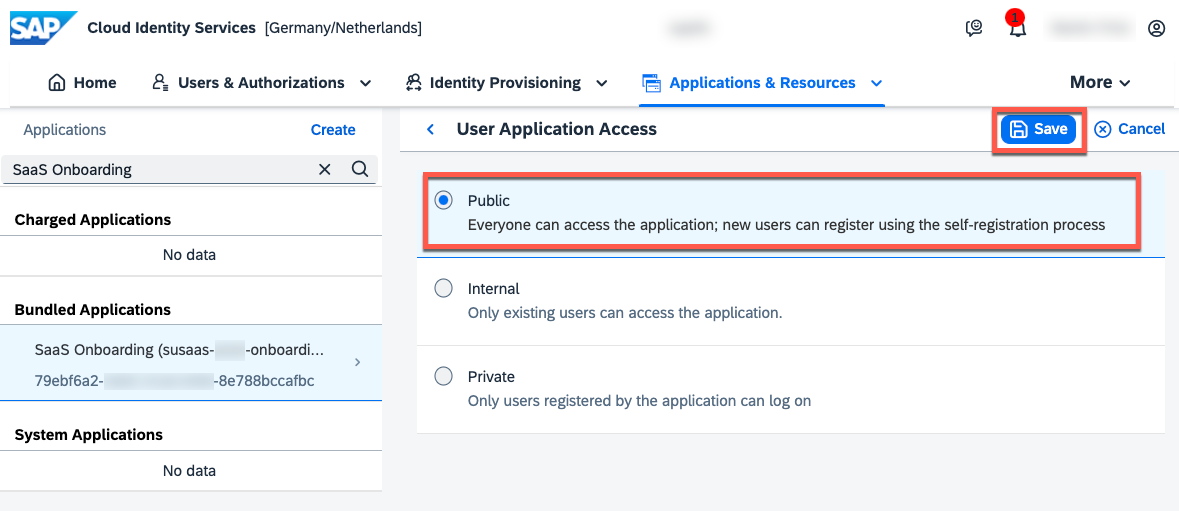Expand the Identity Provisioning dropdown arrow

[602, 83]
